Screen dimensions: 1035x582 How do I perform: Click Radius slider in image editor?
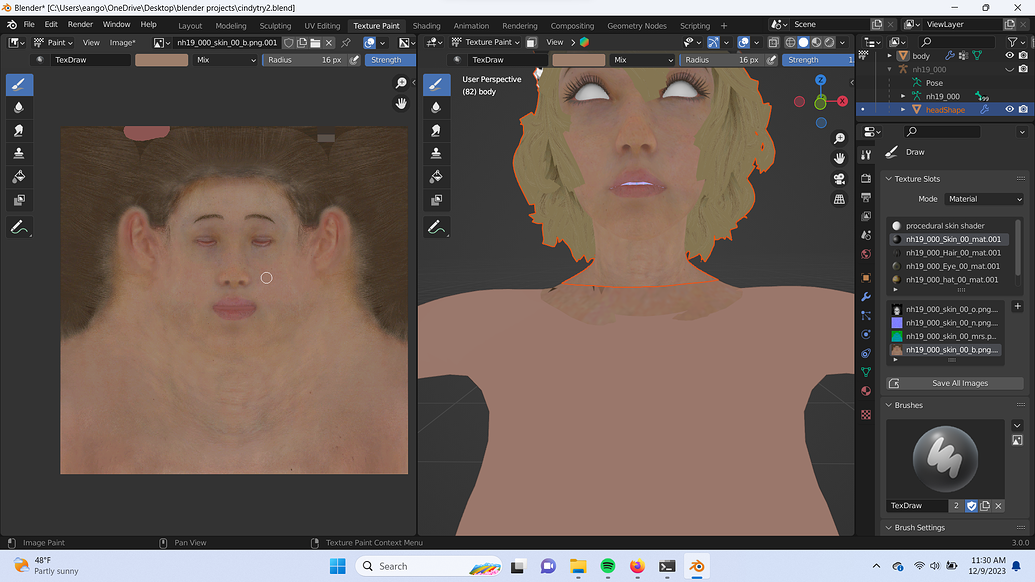pyautogui.click(x=304, y=59)
